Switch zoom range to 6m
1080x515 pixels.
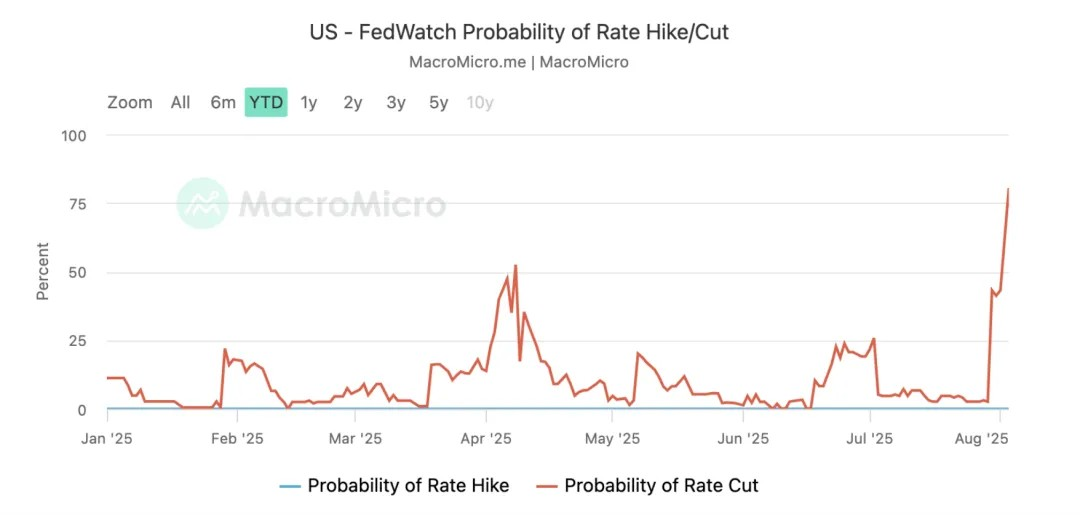pos(223,102)
